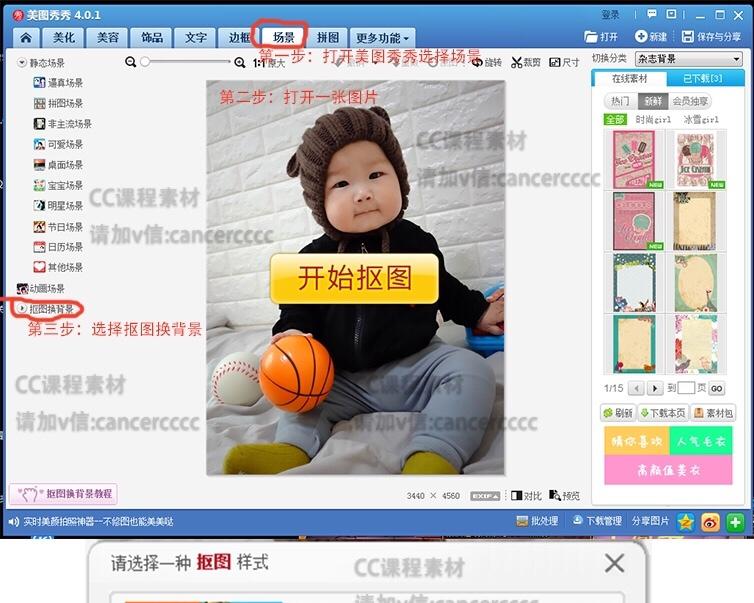Select the 裁剪 crop tool
Screen dimensions: 754x603
point(526,63)
